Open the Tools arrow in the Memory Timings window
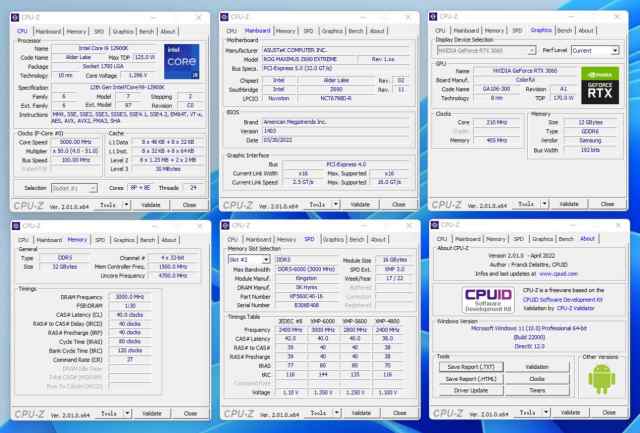640x433 pixels. coord(127,413)
